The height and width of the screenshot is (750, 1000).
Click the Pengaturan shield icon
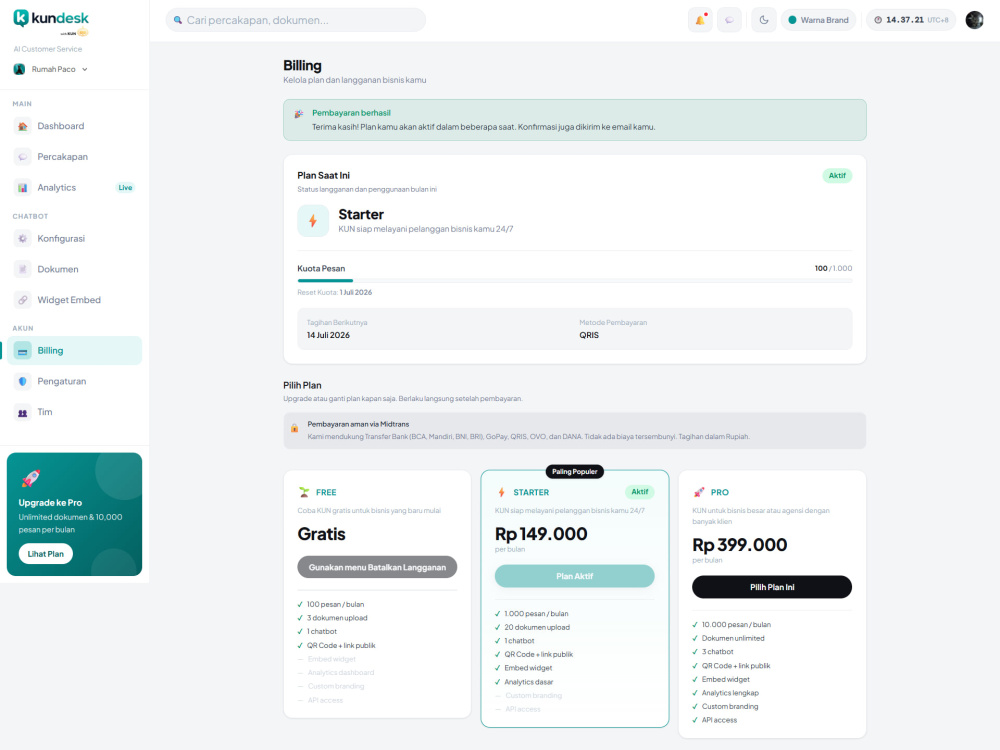coord(22,381)
